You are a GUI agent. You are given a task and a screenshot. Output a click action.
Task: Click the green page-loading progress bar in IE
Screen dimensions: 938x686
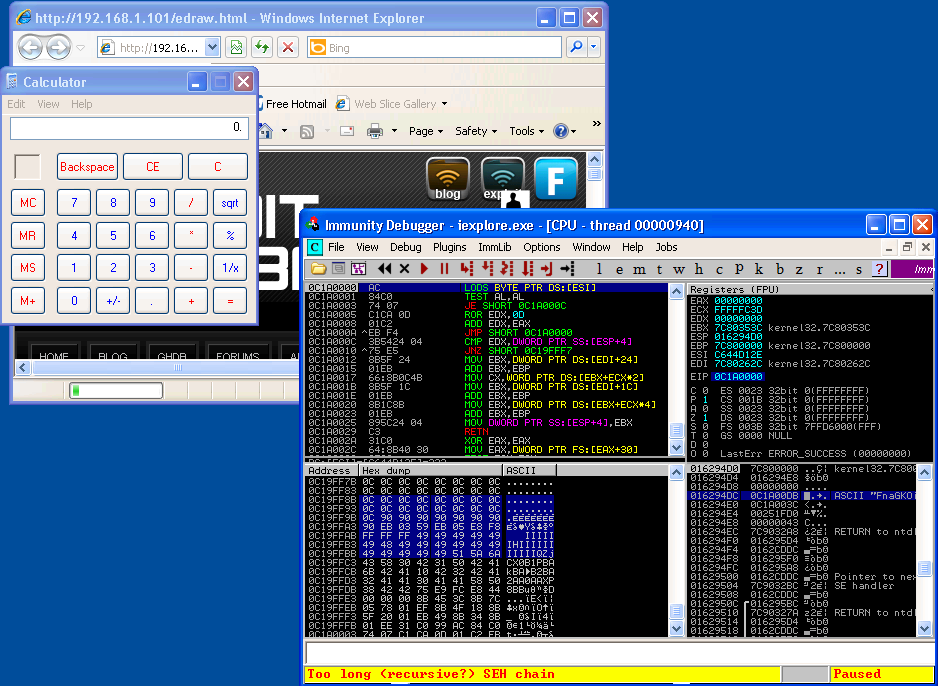(x=116, y=391)
